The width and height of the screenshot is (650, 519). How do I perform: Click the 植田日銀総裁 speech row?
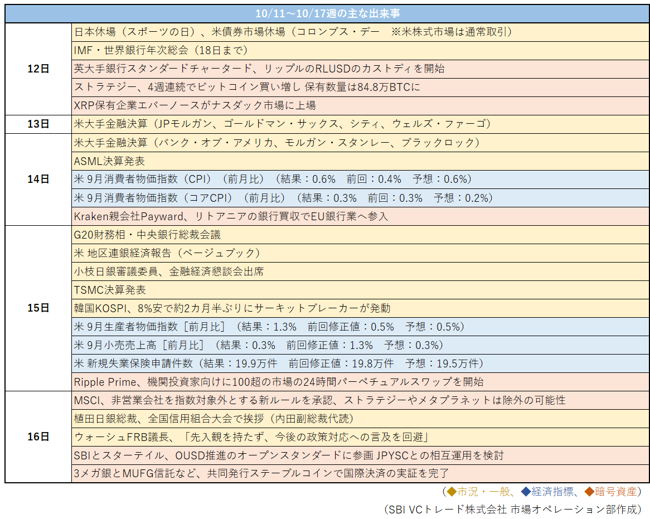(360, 418)
